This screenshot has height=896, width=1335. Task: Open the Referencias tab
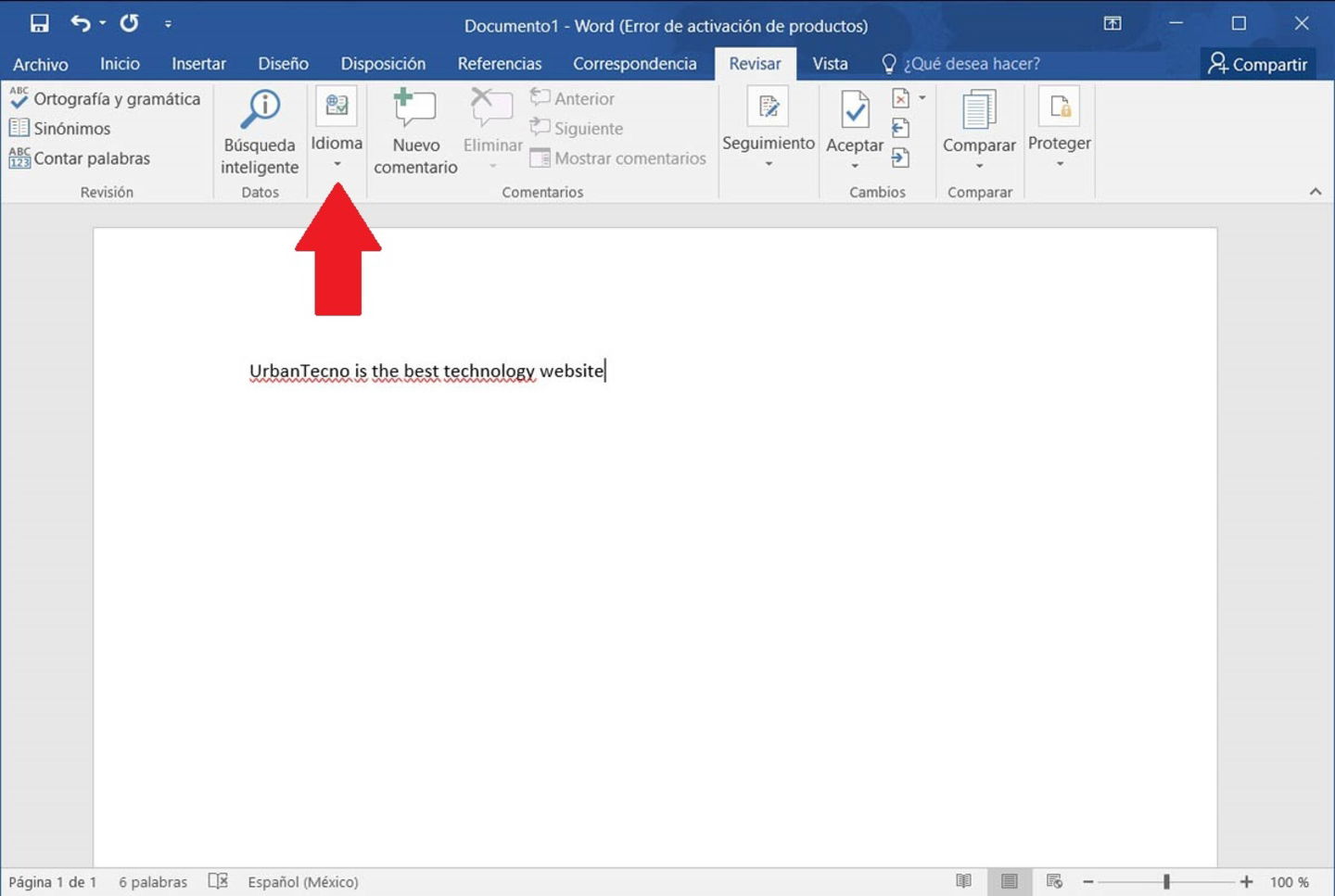(x=499, y=64)
